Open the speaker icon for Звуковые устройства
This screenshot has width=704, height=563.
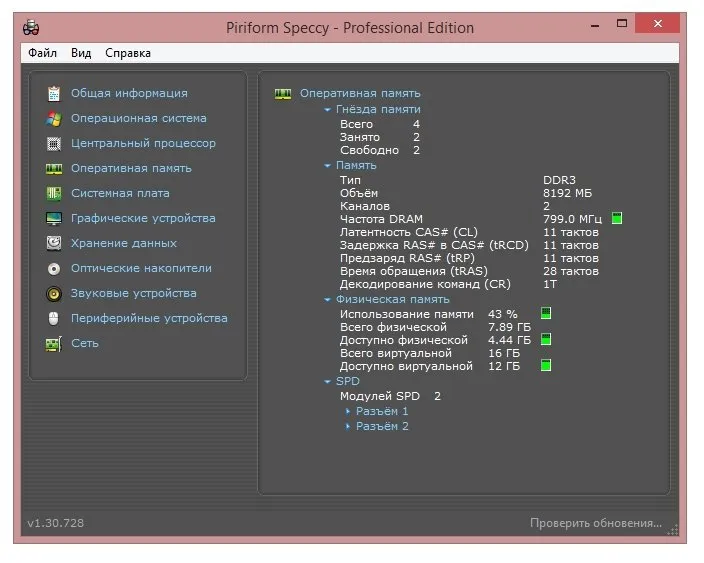(54, 294)
